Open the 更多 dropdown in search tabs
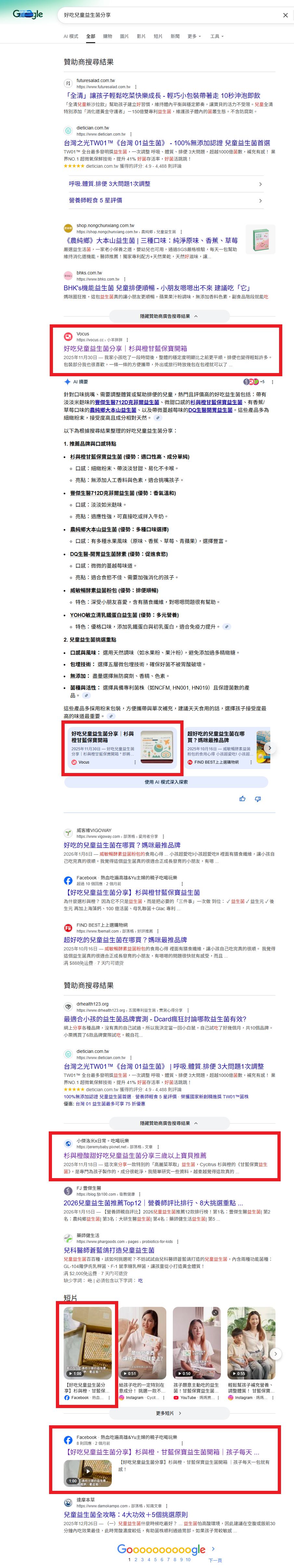 [194, 37]
